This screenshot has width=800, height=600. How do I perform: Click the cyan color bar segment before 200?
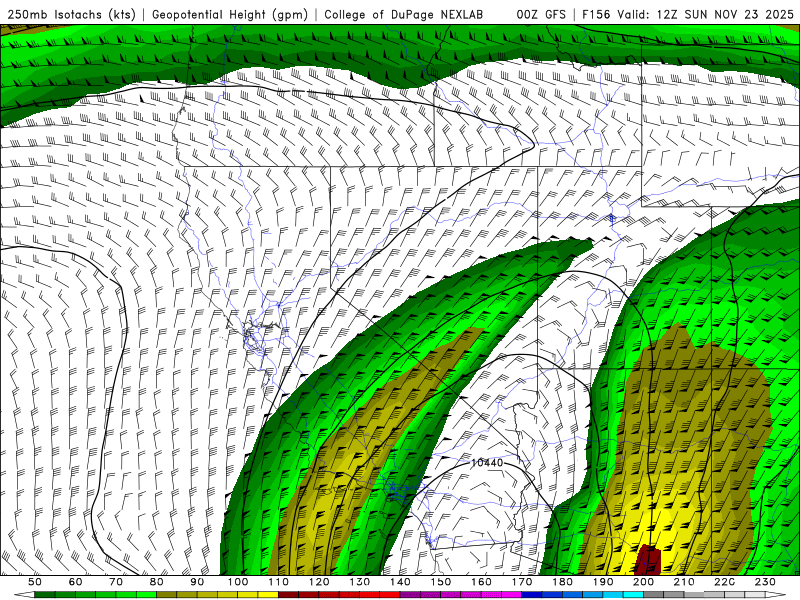coord(634,595)
